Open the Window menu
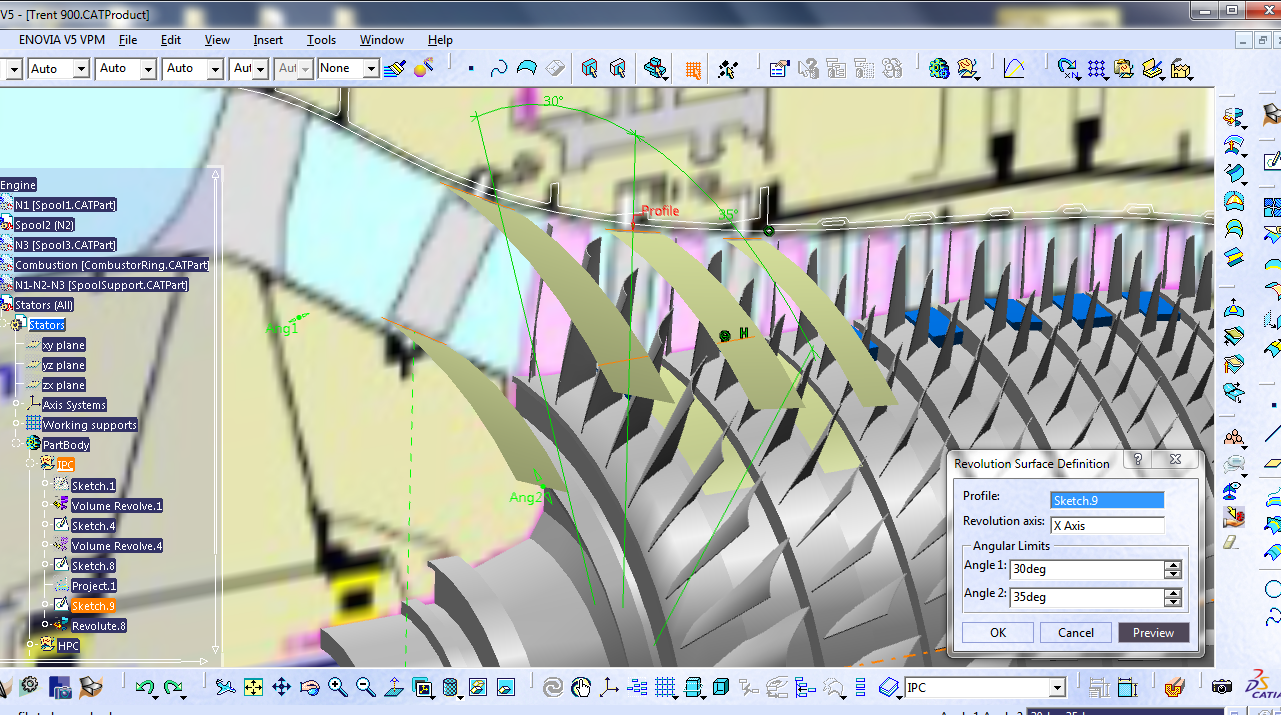 pos(382,40)
